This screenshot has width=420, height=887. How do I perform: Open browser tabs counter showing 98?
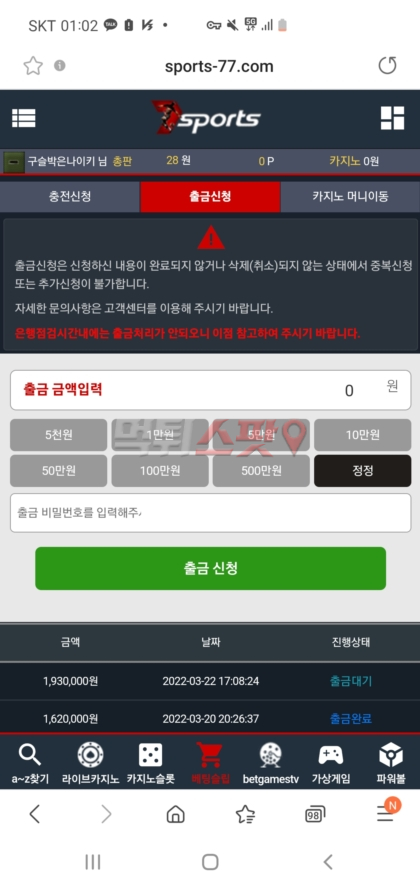pos(315,814)
